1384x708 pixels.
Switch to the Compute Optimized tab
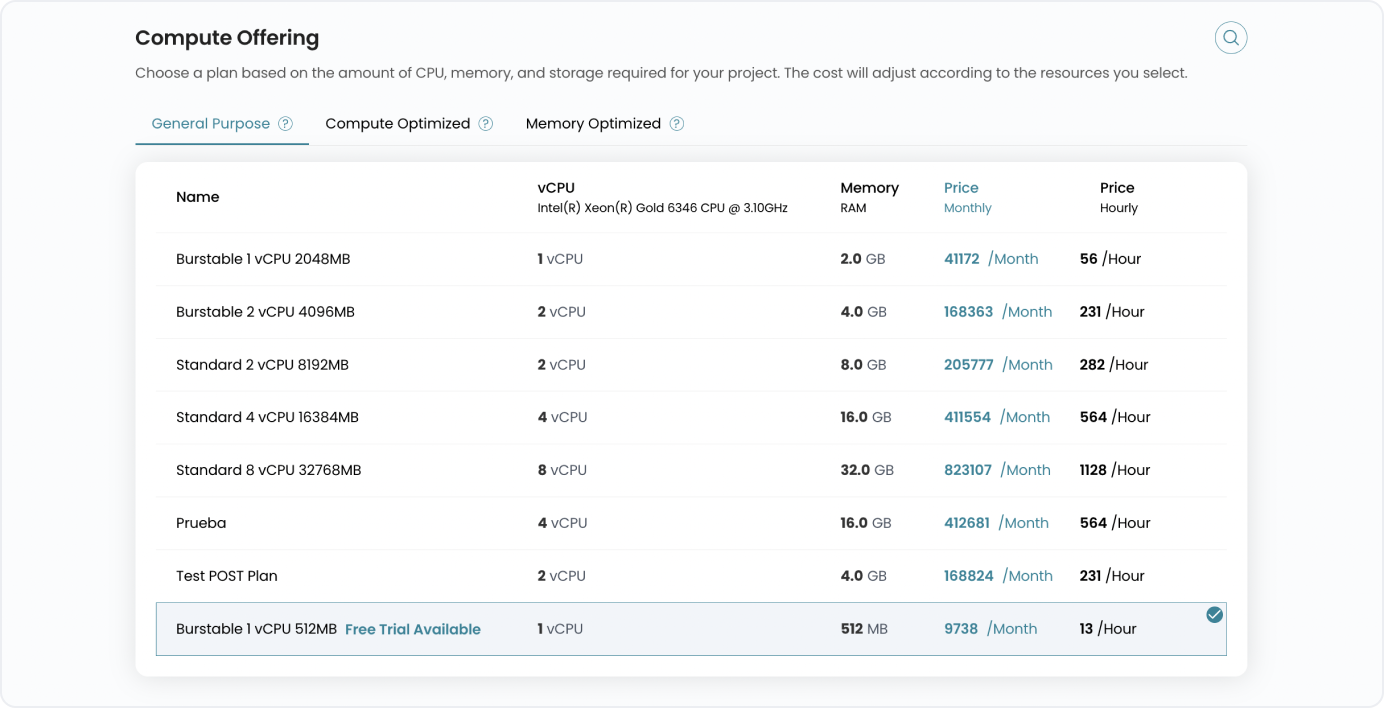pos(397,124)
